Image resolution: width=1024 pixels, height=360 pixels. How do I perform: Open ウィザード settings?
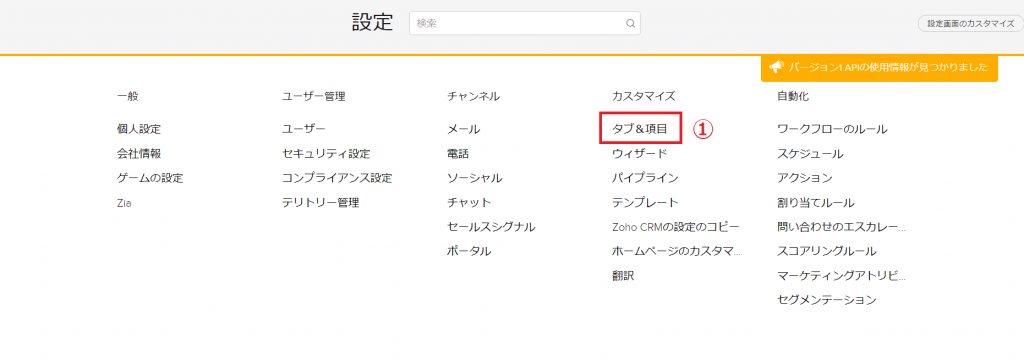click(639, 154)
